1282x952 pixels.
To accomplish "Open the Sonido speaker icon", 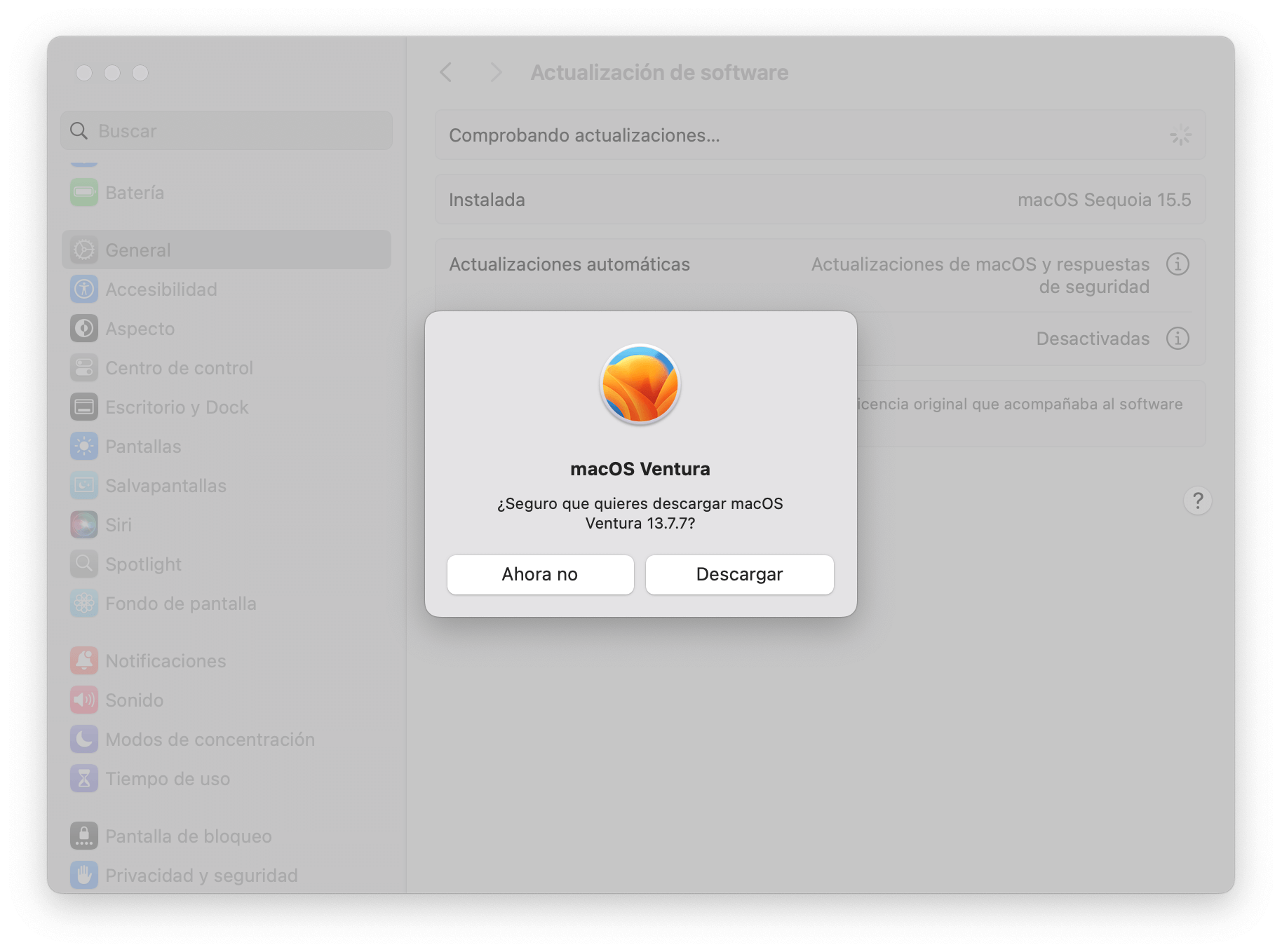I will (x=84, y=700).
